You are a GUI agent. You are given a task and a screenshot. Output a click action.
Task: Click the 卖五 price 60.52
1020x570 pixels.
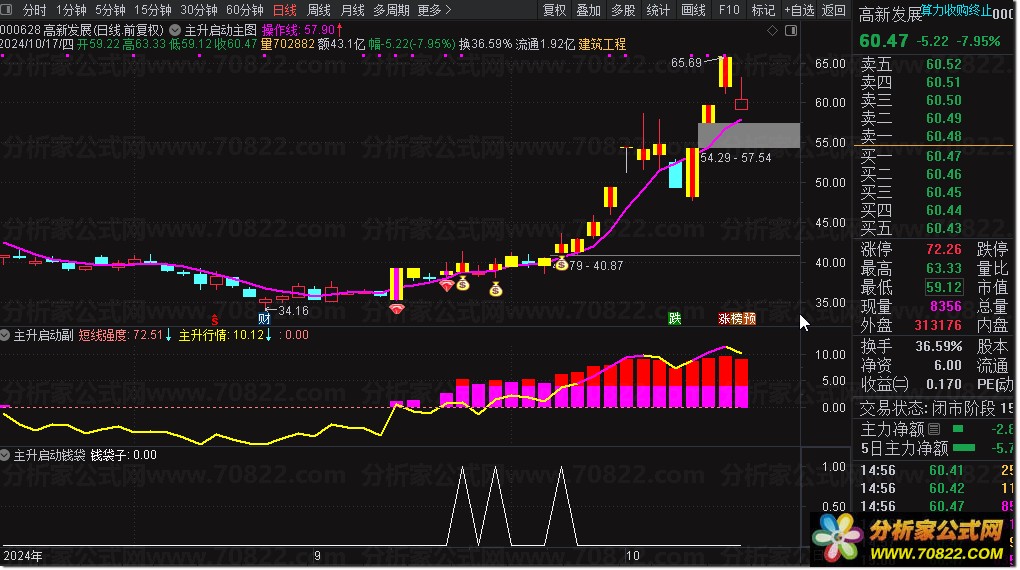943,64
